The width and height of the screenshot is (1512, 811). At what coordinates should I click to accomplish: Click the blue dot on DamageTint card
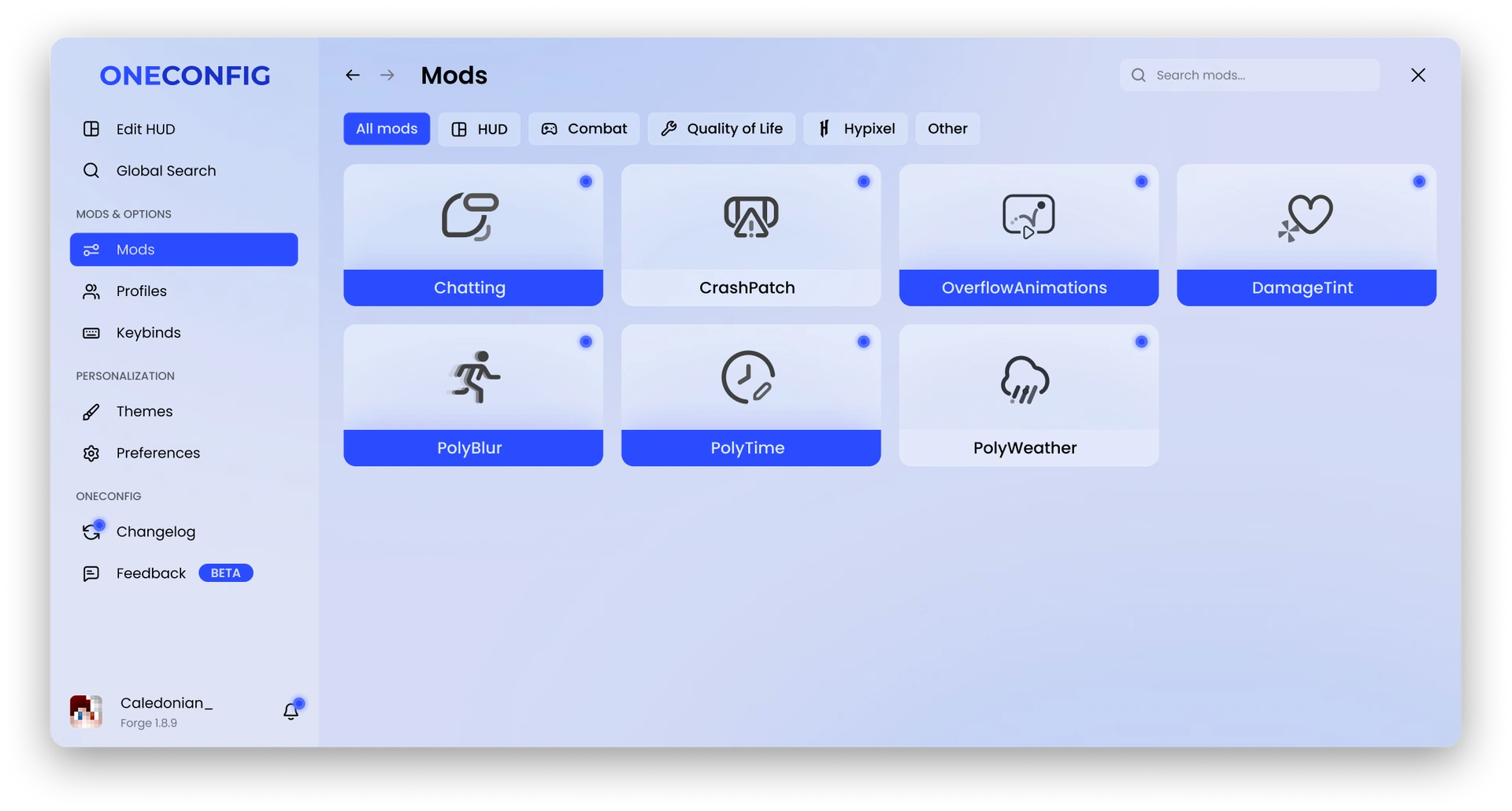(1419, 182)
